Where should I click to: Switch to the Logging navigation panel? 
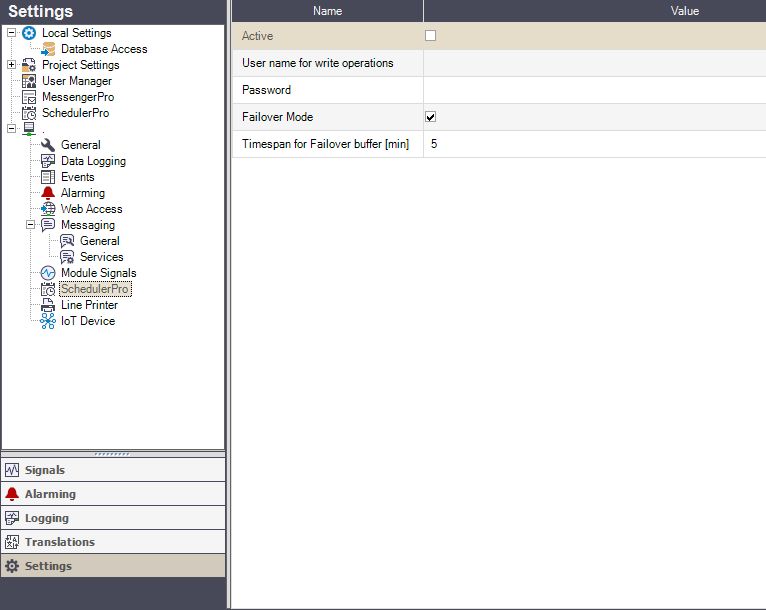[113, 518]
